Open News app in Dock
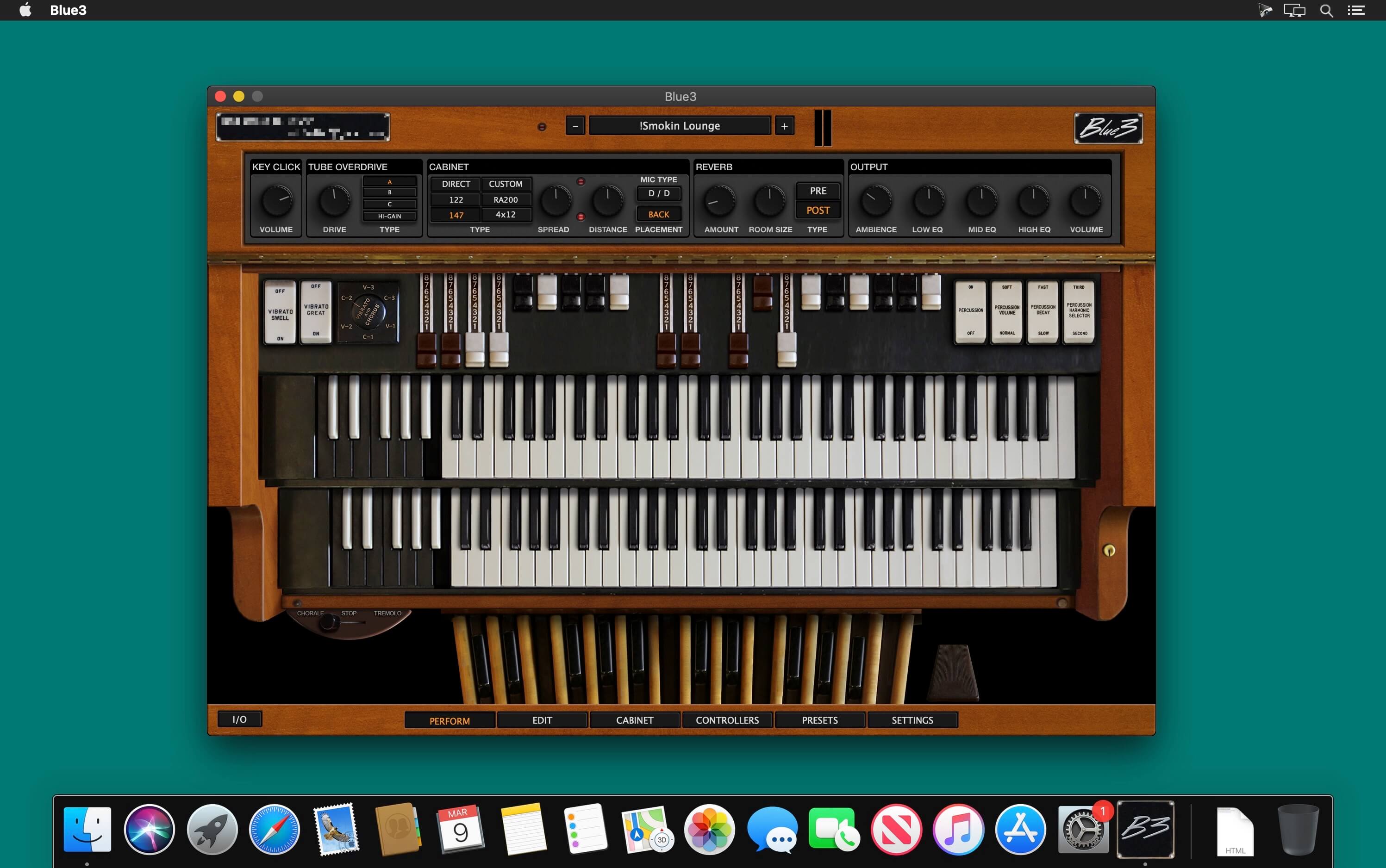1386x868 pixels. click(896, 829)
